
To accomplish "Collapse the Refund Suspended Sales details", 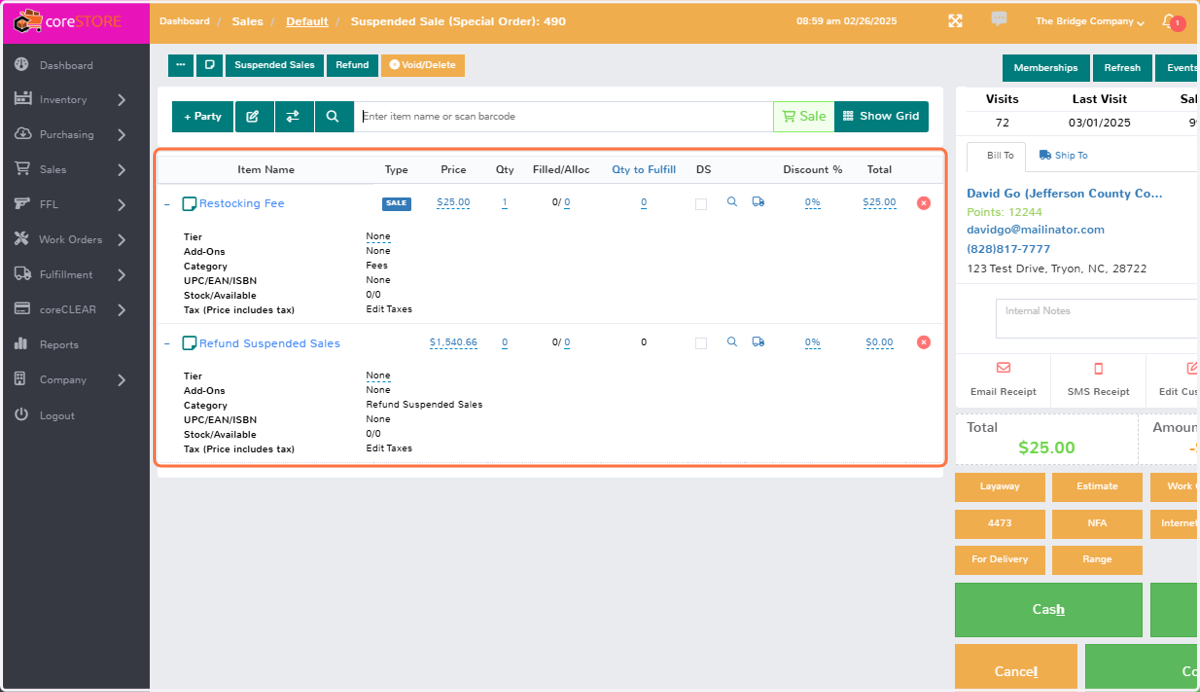I will tap(167, 344).
